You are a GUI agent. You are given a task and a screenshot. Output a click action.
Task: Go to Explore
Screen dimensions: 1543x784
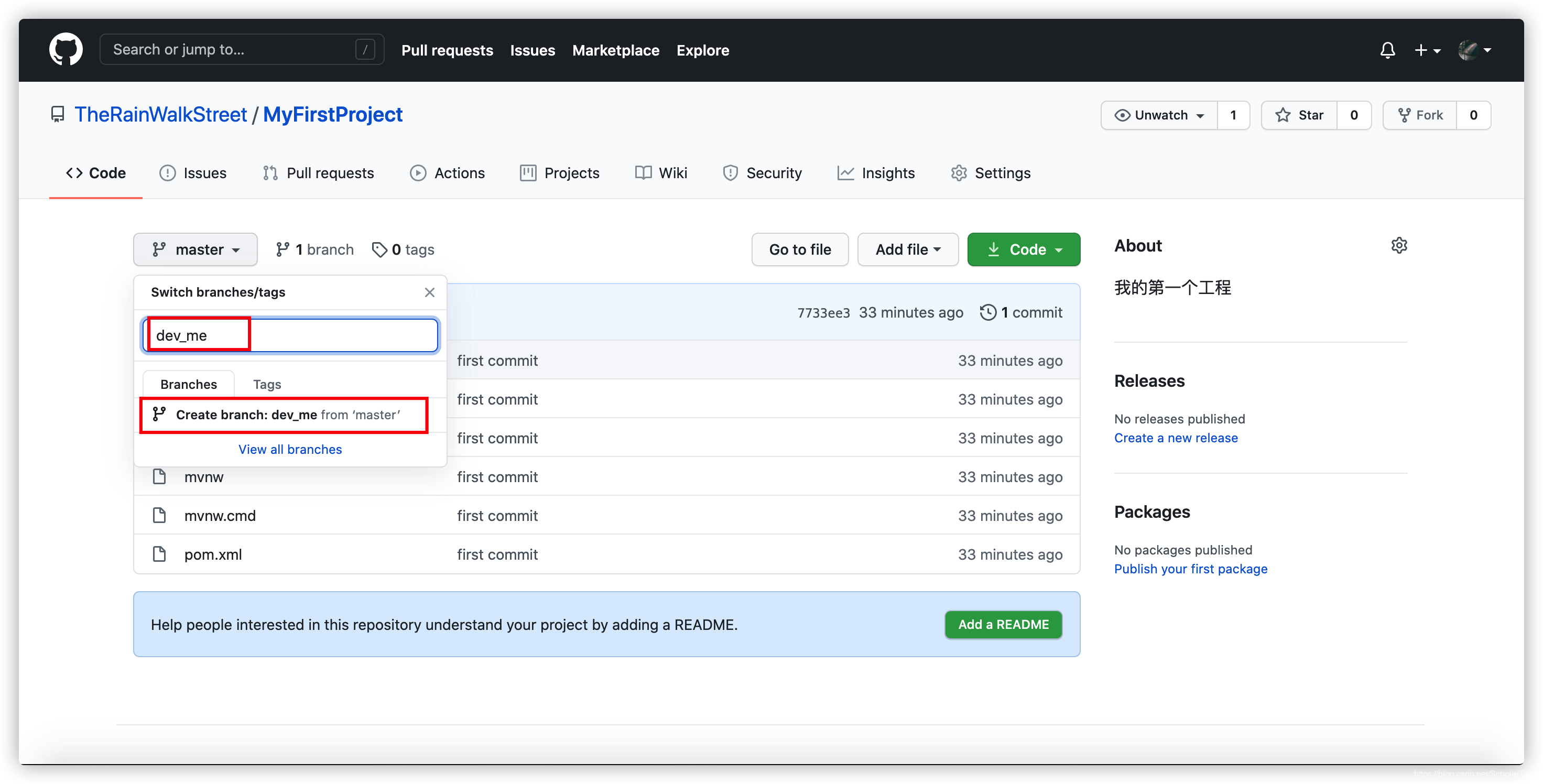pos(703,50)
